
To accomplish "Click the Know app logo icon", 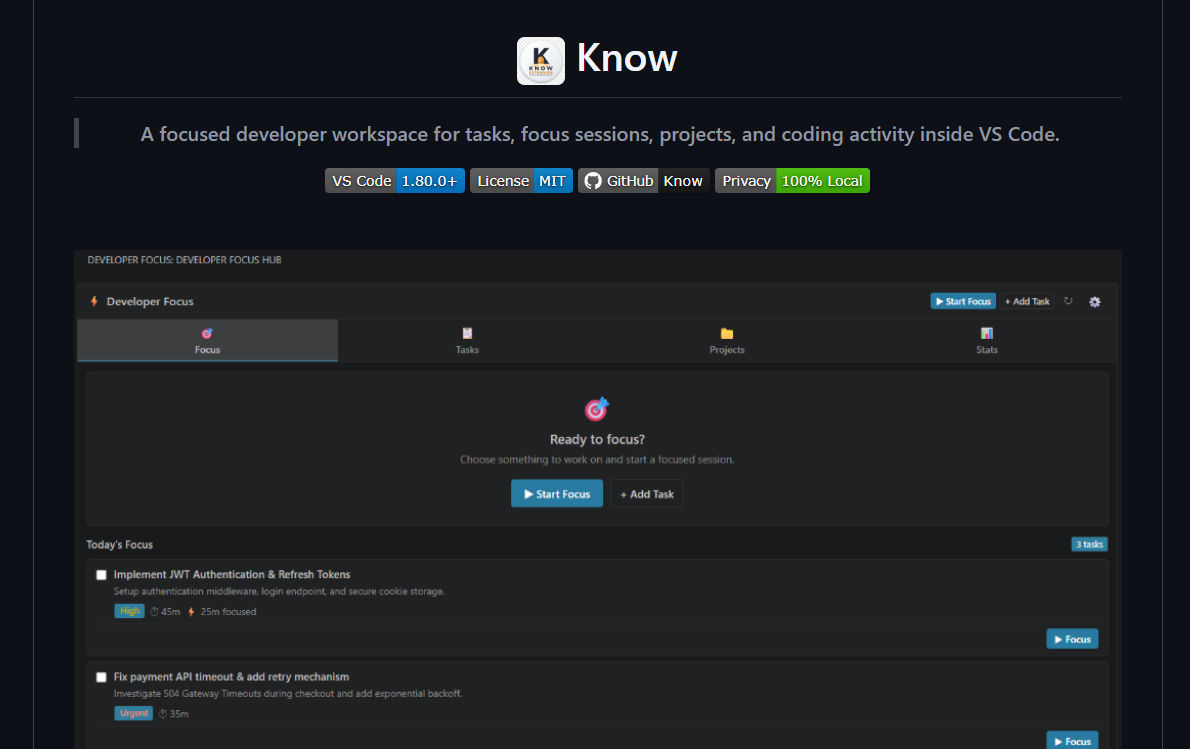I will click(x=540, y=61).
